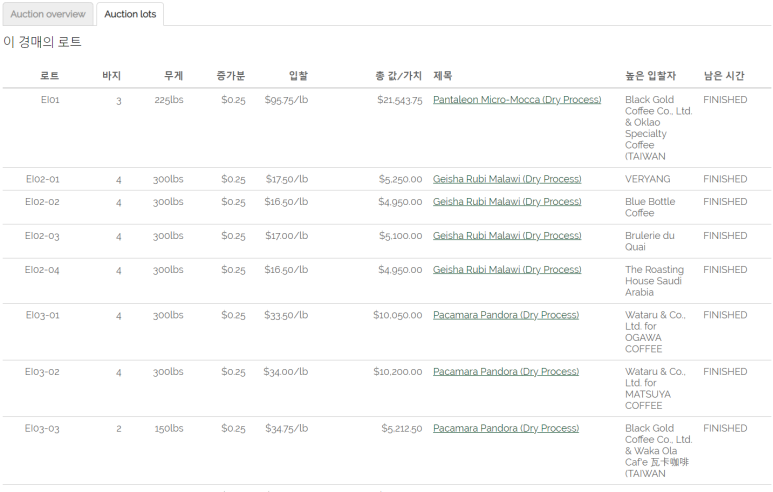Open Pantaleon Micro-Mocca (Dry Process) link

(x=517, y=100)
